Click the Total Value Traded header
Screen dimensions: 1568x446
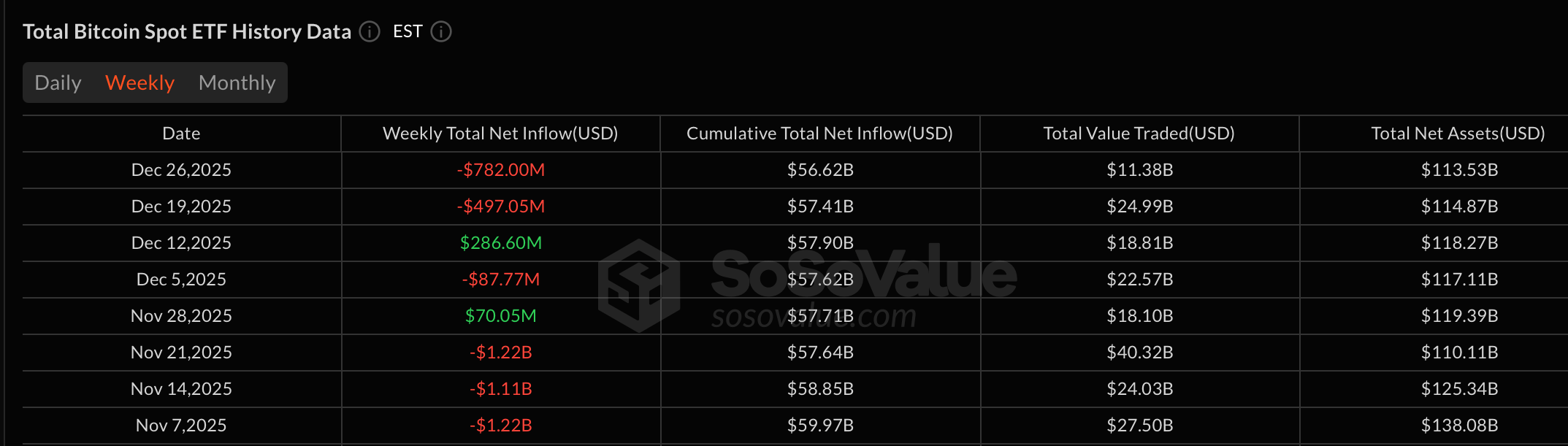point(1138,133)
